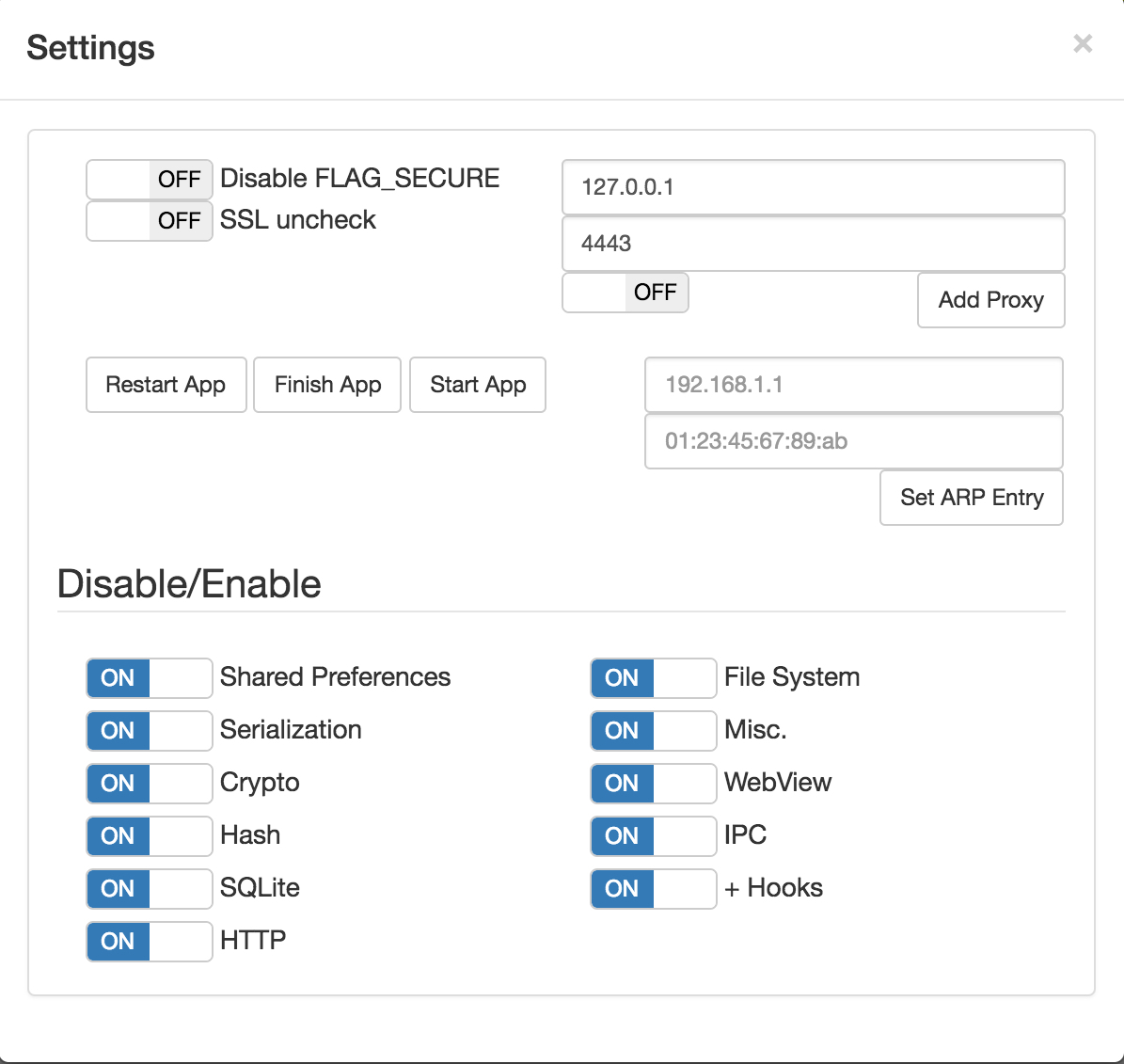The image size is (1124, 1064).
Task: Turn on the proxy toggle below port field
Action: (x=625, y=293)
